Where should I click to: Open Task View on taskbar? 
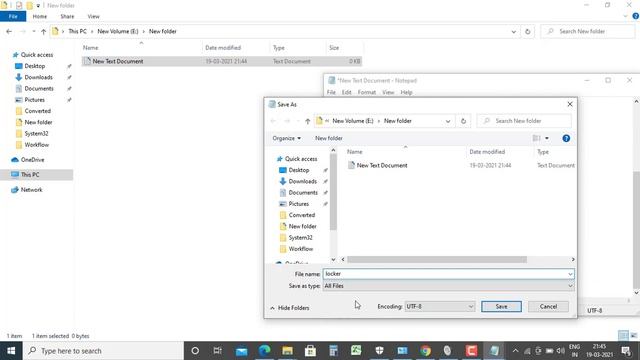pos(218,351)
